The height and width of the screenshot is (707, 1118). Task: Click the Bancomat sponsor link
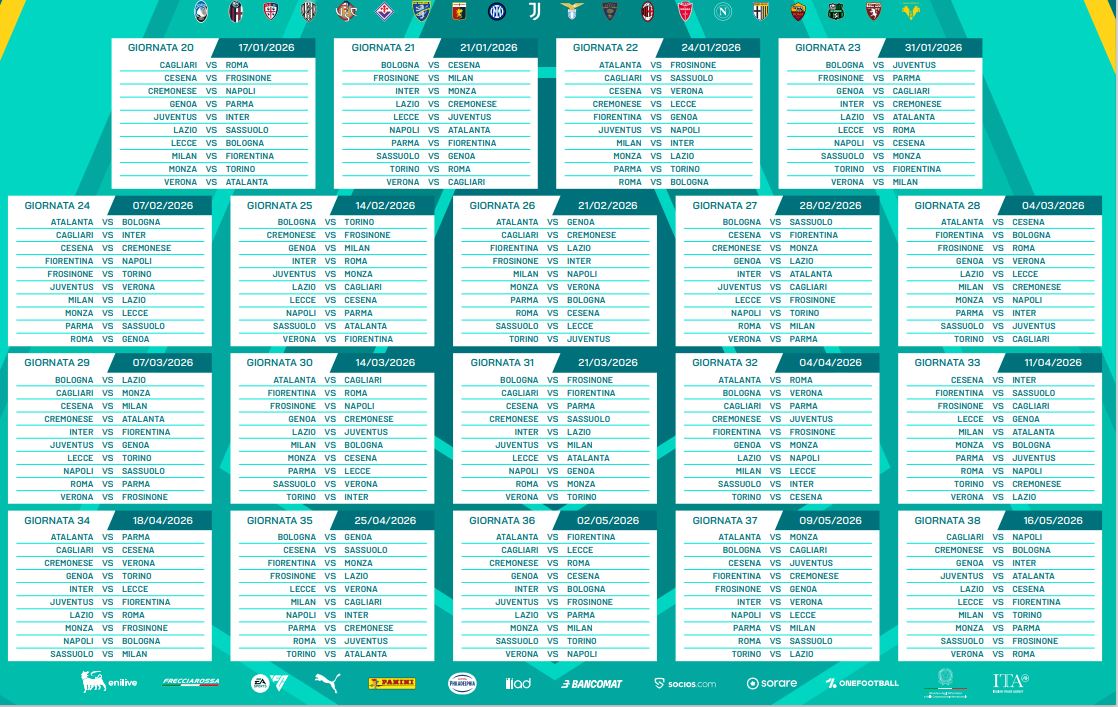click(x=591, y=683)
